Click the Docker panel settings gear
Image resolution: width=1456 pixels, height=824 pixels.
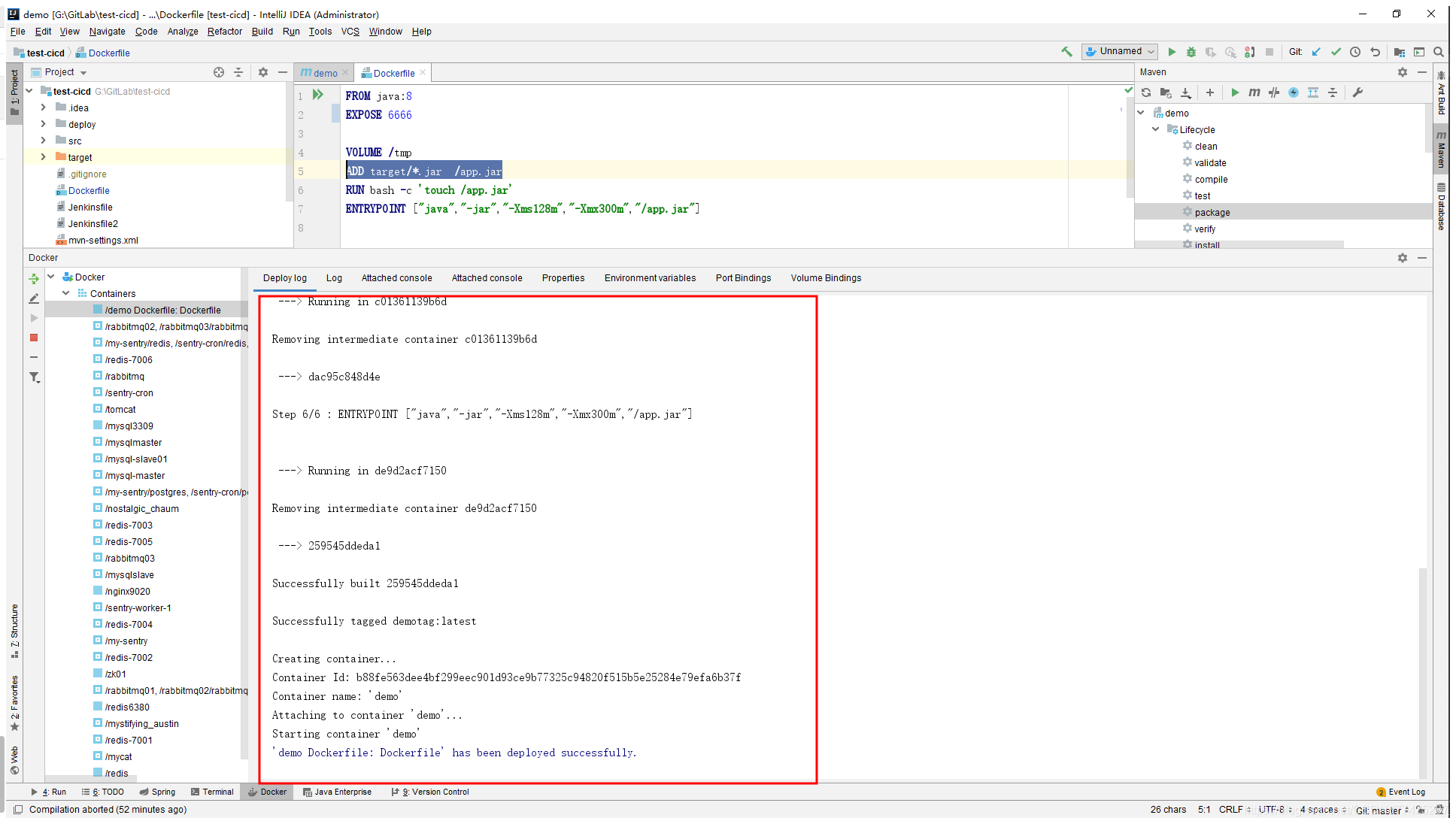[x=1403, y=258]
